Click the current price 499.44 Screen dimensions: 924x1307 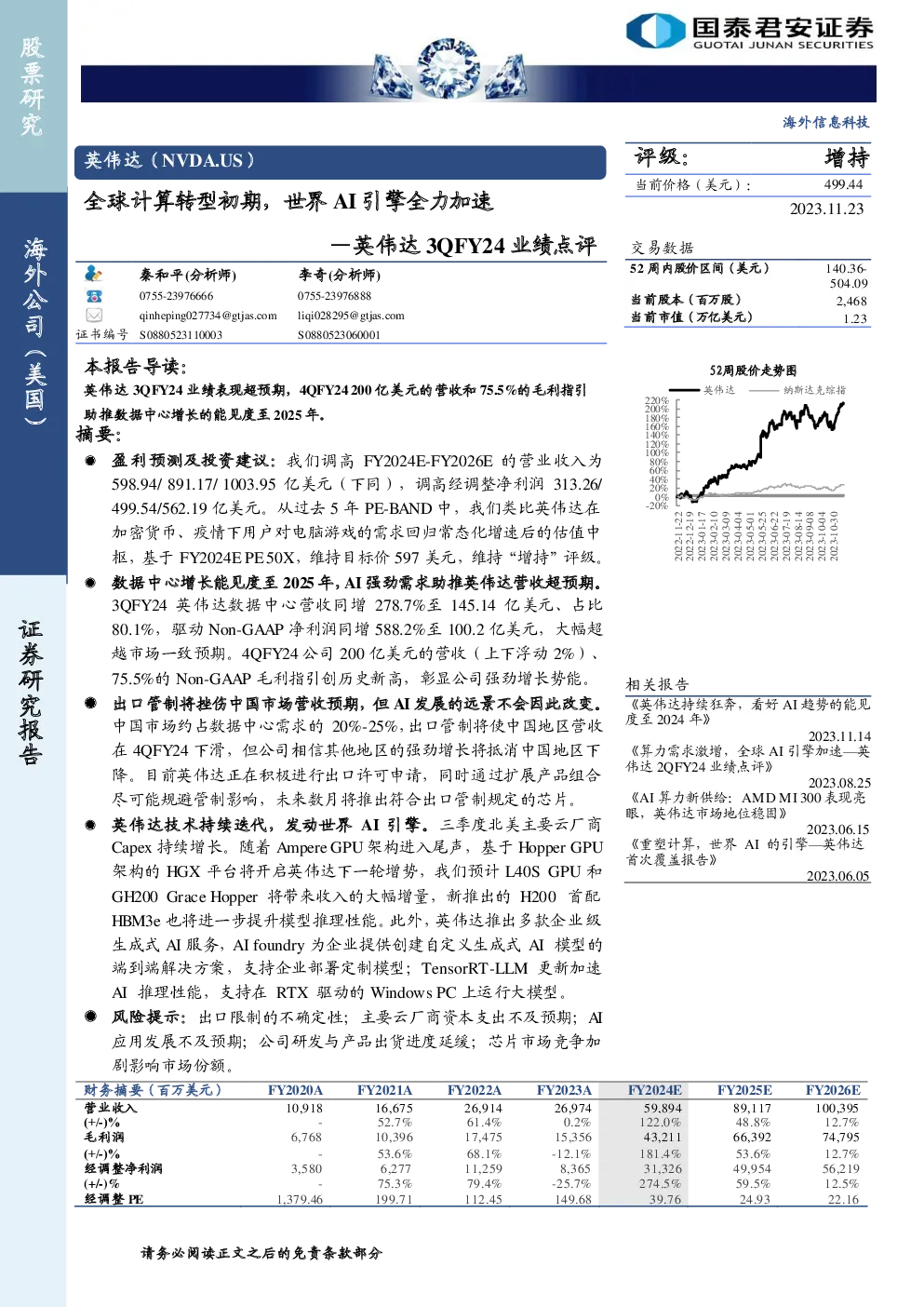pyautogui.click(x=843, y=184)
